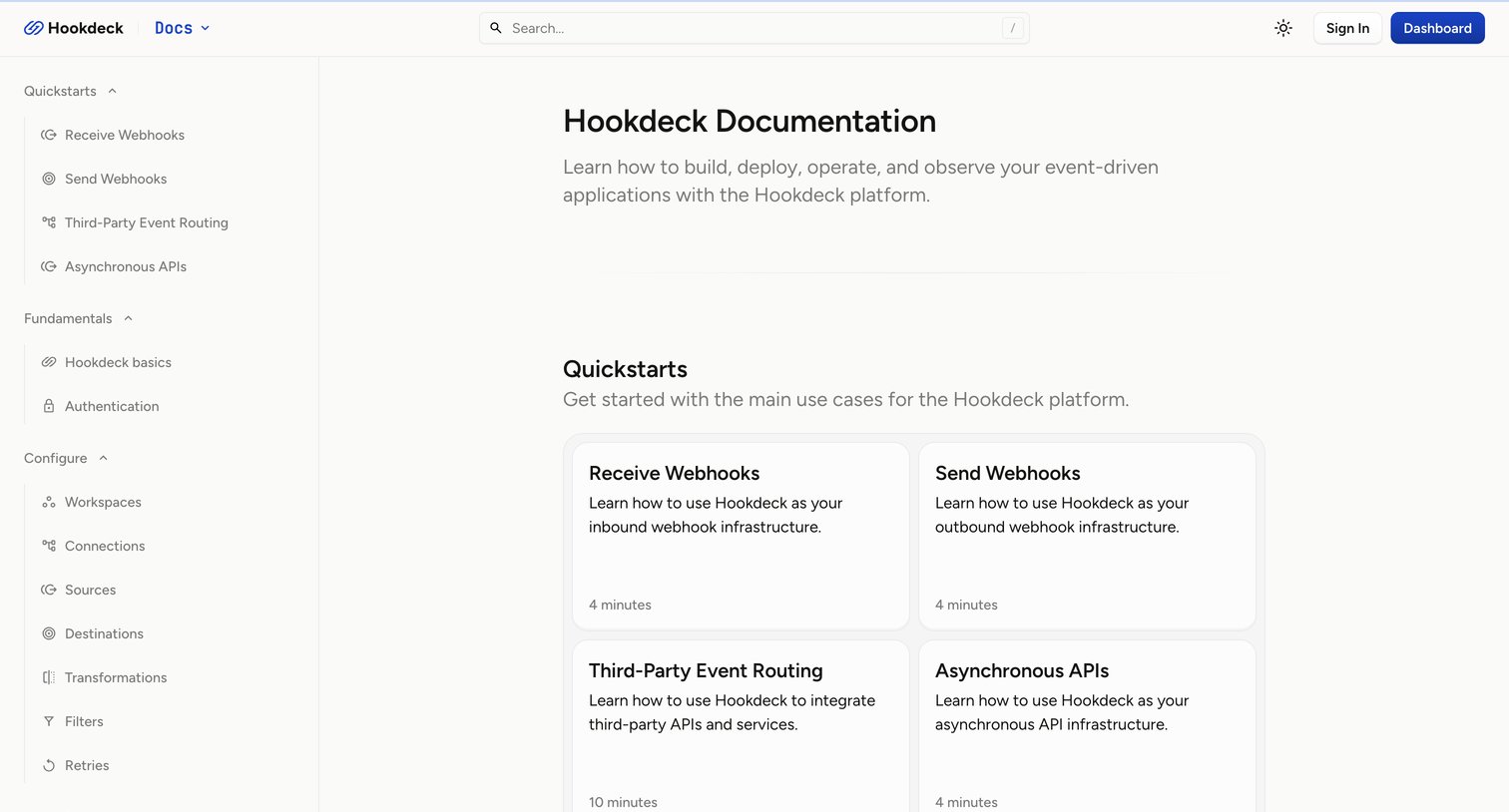
Task: Open the Retries page
Action: (87, 765)
